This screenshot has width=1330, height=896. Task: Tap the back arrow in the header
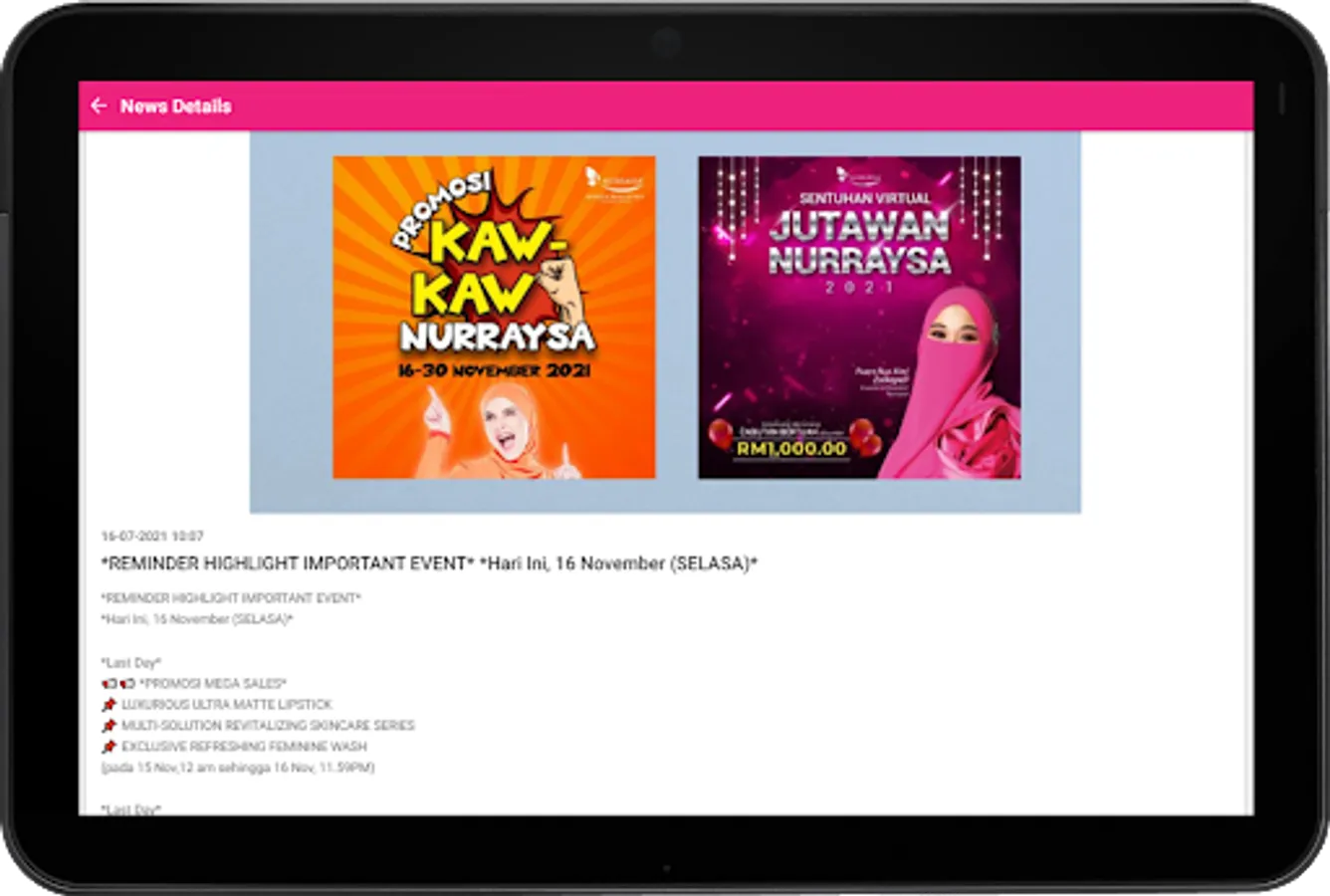point(99,106)
